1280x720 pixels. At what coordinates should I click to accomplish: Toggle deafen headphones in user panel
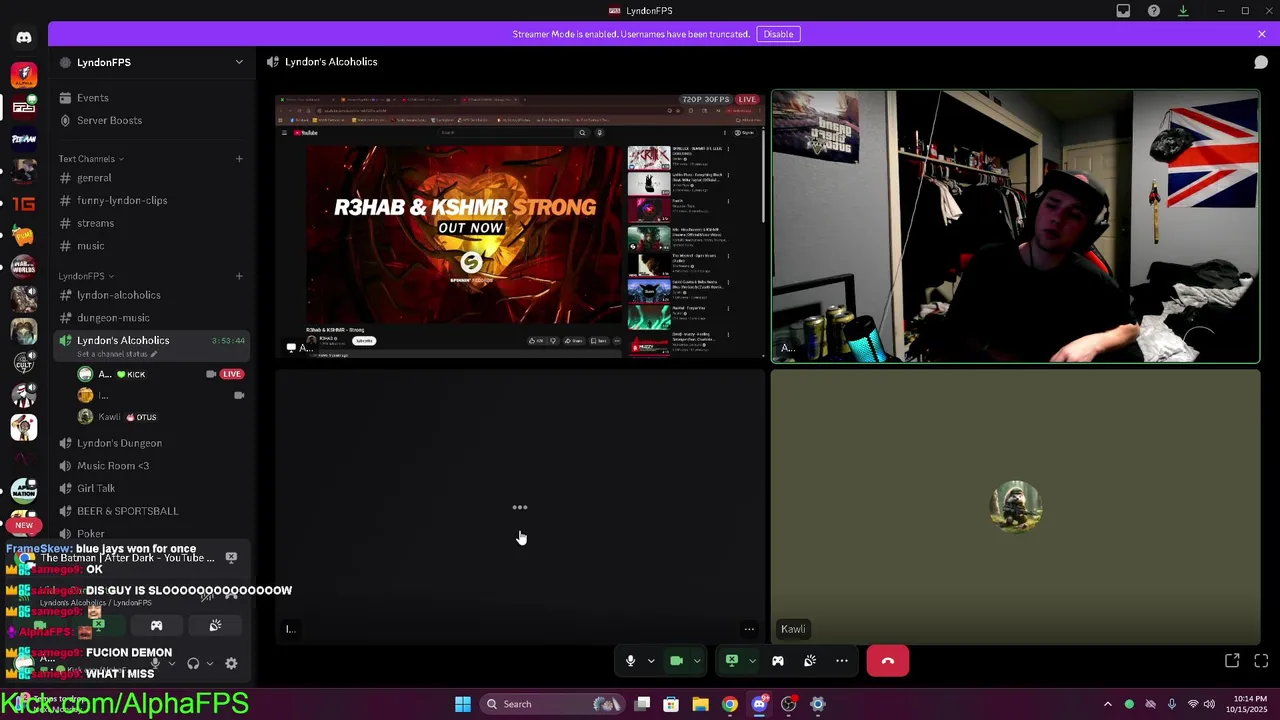click(193, 663)
